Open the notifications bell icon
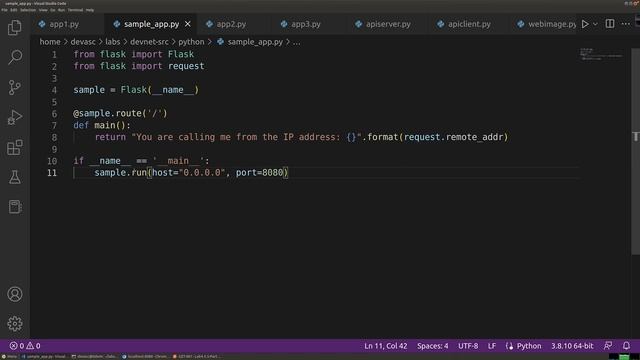This screenshot has width=640, height=360. [x=626, y=346]
